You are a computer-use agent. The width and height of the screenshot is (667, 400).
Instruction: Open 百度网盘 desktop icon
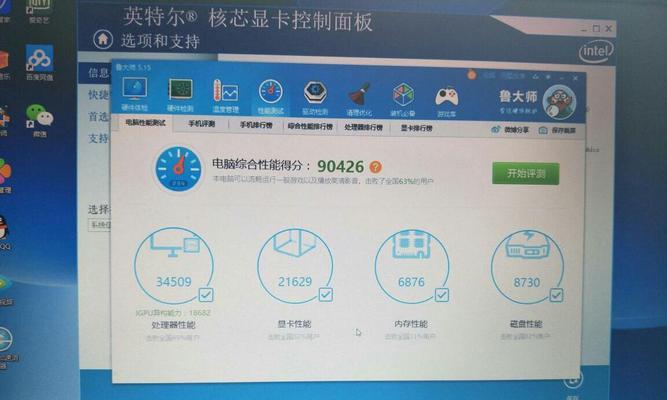coord(39,63)
